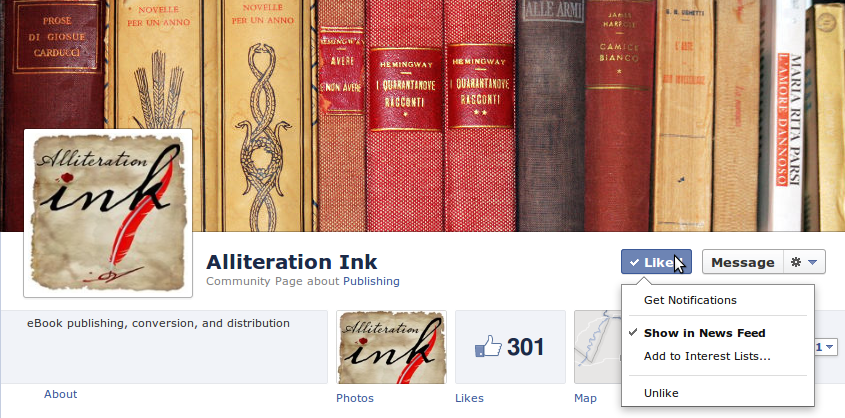Click the About link
Viewport: 845px width, 418px height.
click(x=60, y=394)
